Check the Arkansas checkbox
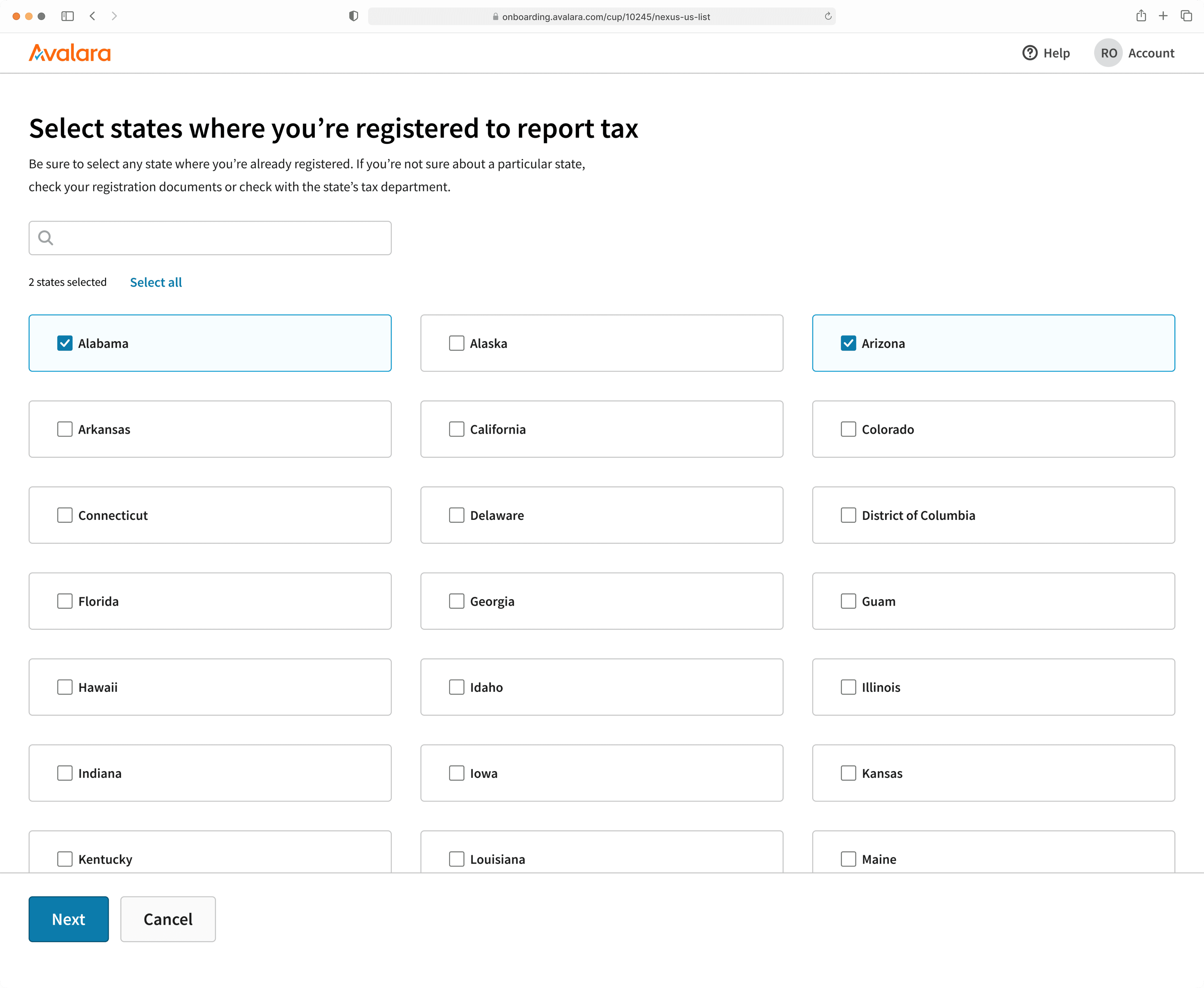This screenshot has height=988, width=1204. point(65,429)
